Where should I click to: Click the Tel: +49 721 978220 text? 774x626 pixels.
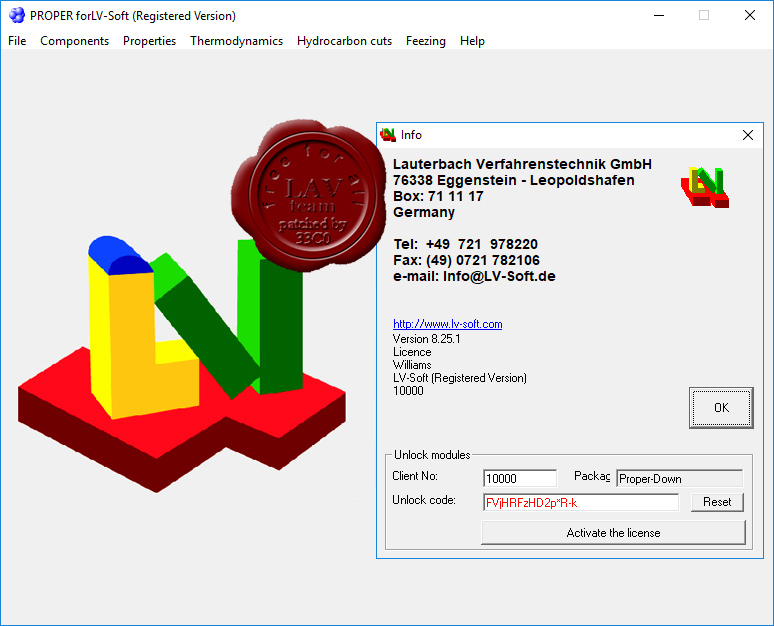coord(465,244)
